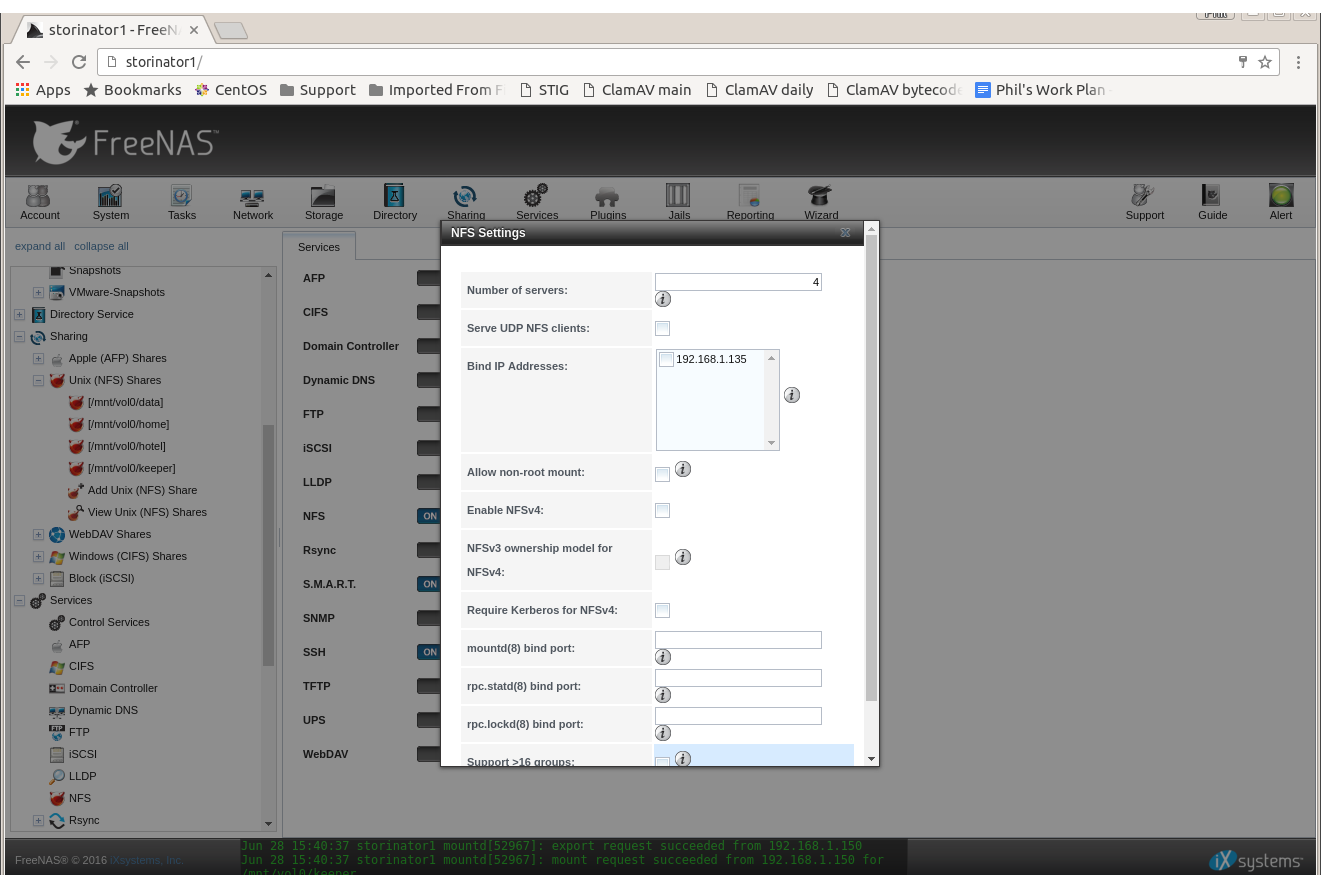Click the Number of servers field
This screenshot has width=1321, height=888.
coord(738,282)
